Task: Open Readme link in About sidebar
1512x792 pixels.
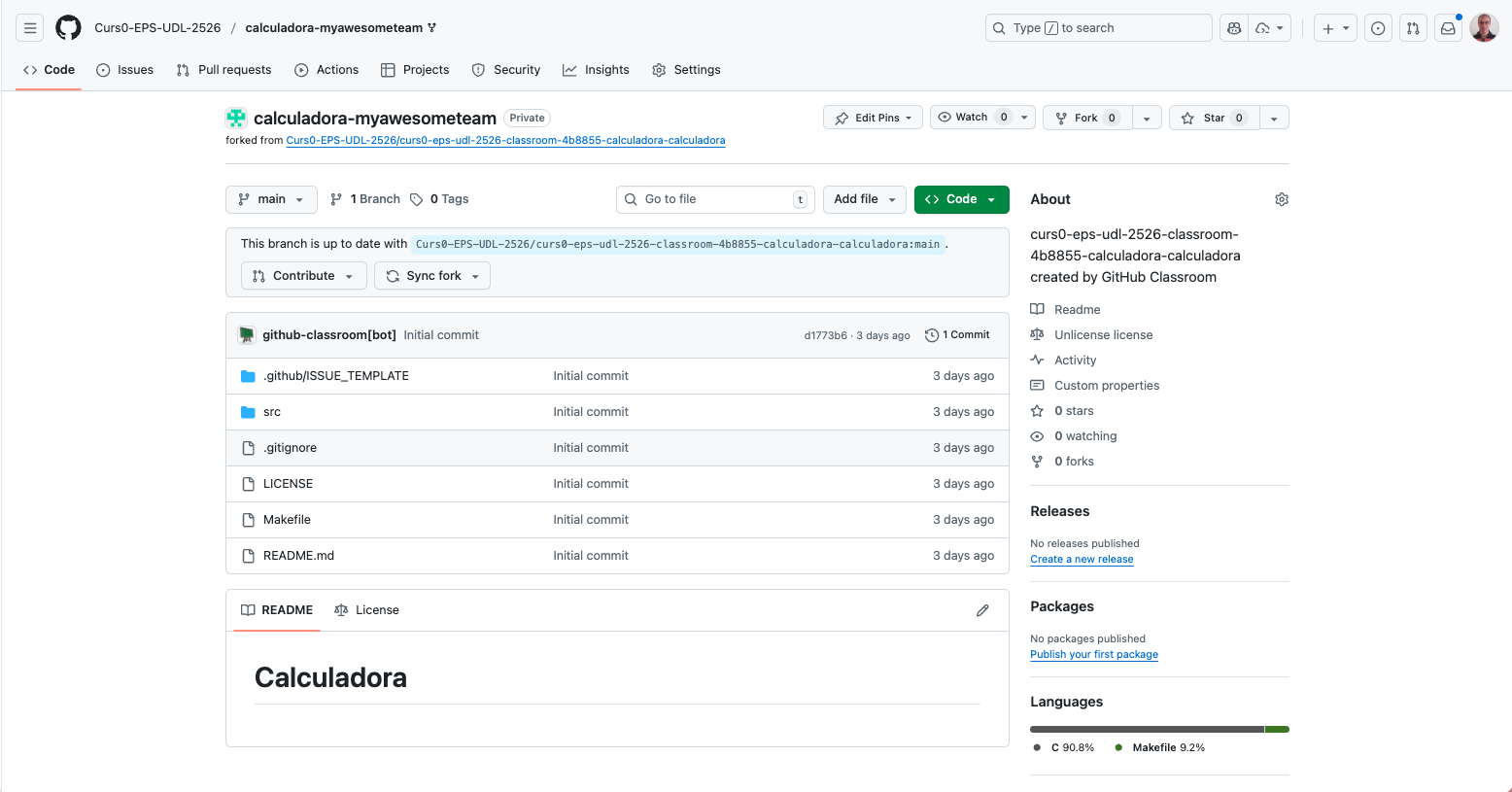Action: 1066,310
